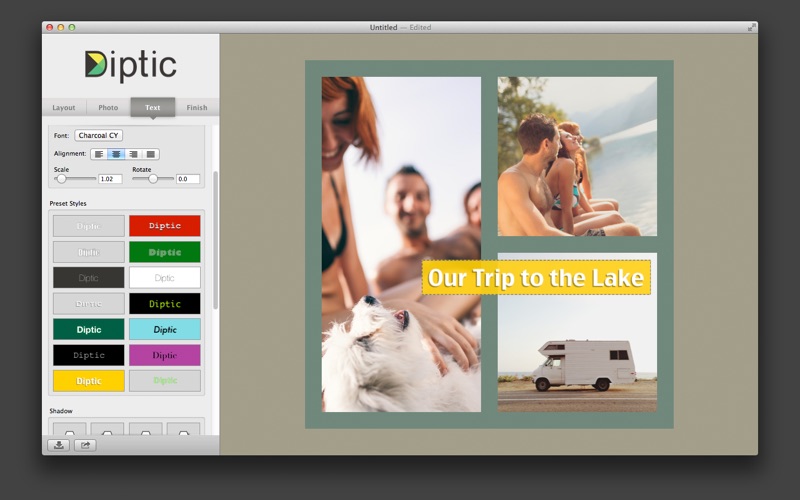Open the Photo tab
This screenshot has height=500, width=800.
point(108,107)
